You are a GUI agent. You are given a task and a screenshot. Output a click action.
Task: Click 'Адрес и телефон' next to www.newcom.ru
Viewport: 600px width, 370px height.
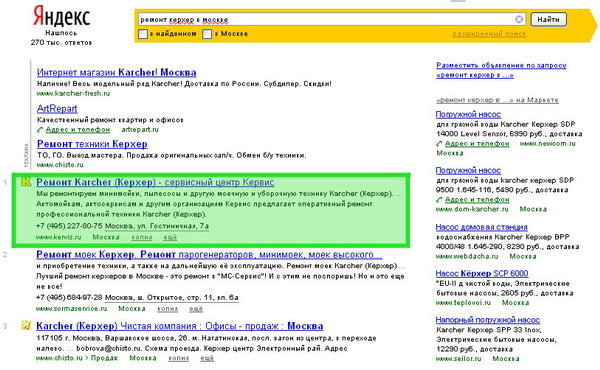point(477,143)
